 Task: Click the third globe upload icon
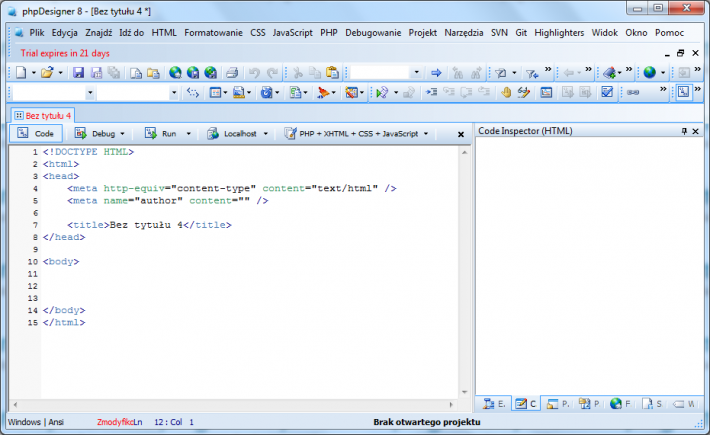[211, 72]
